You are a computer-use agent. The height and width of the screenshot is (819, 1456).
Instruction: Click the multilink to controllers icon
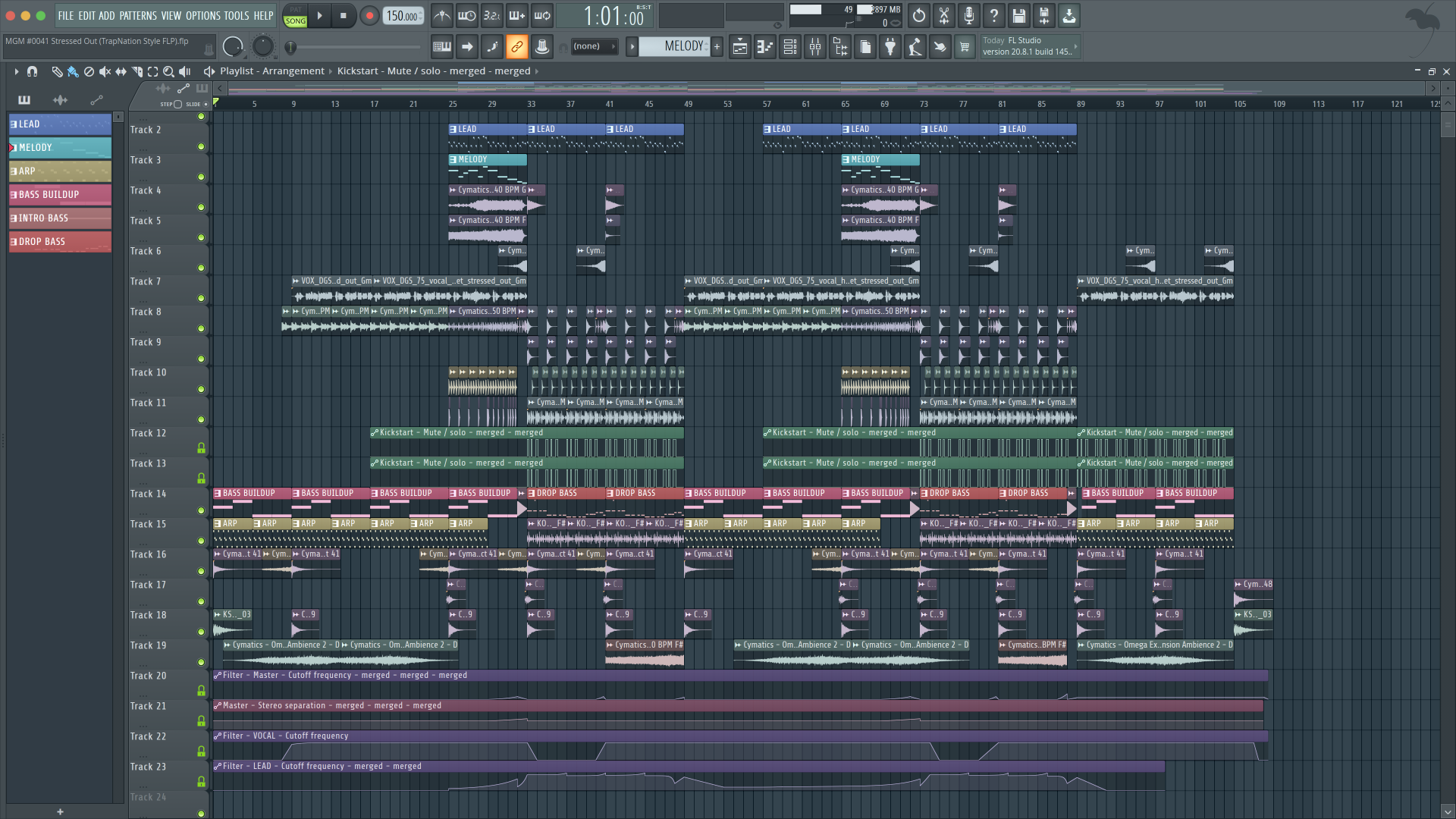pyautogui.click(x=542, y=47)
